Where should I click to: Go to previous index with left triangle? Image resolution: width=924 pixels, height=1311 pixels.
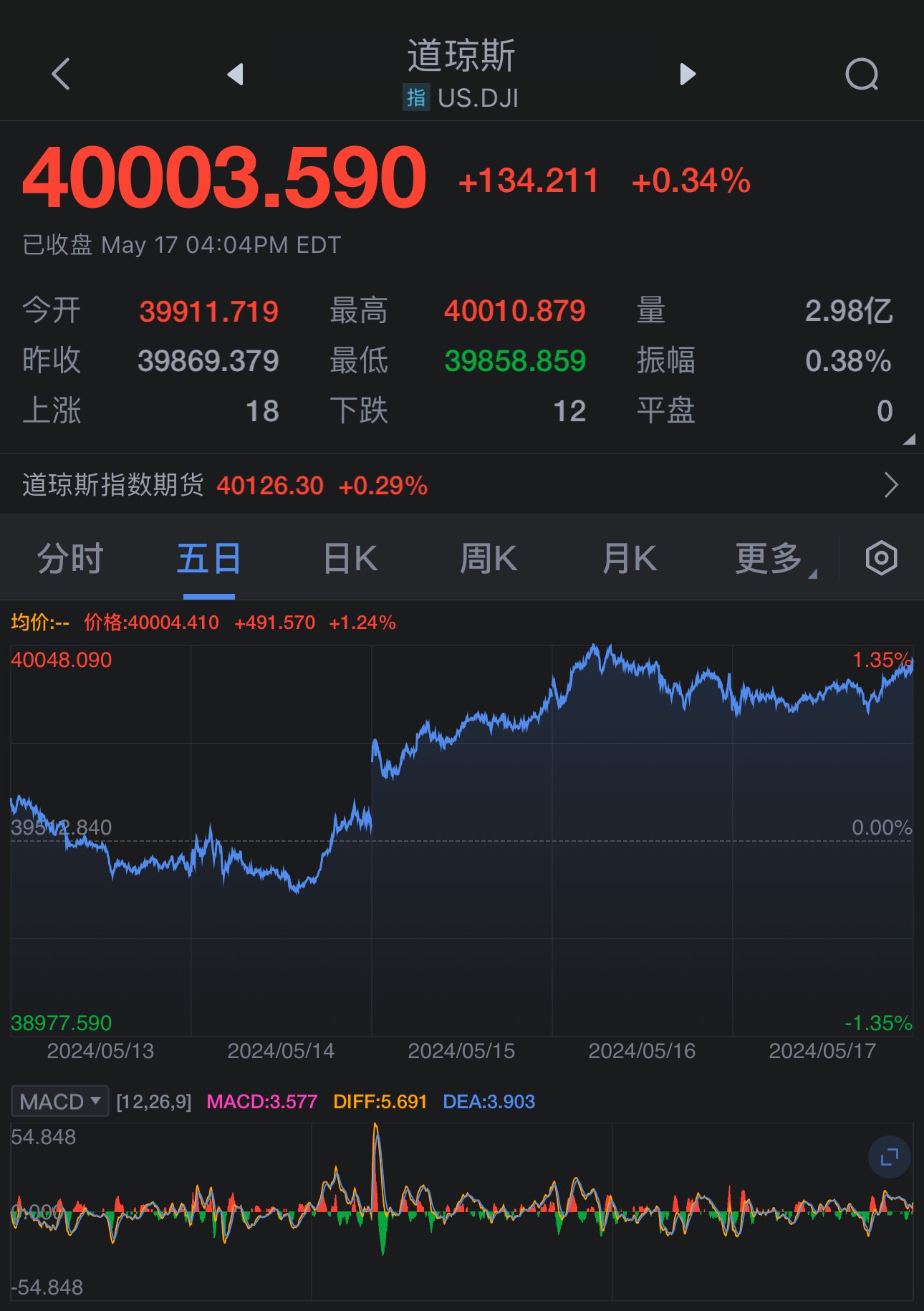[236, 74]
